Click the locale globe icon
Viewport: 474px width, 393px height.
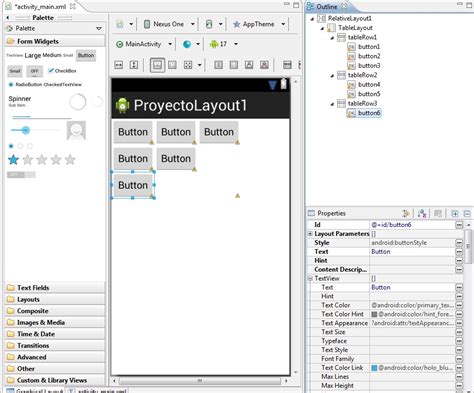tap(187, 44)
